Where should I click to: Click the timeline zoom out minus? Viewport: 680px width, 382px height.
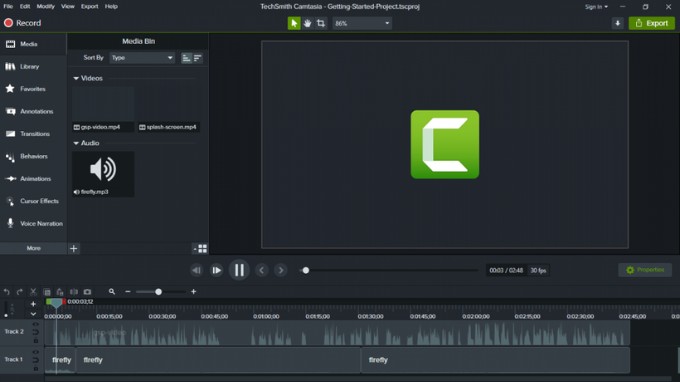128,292
